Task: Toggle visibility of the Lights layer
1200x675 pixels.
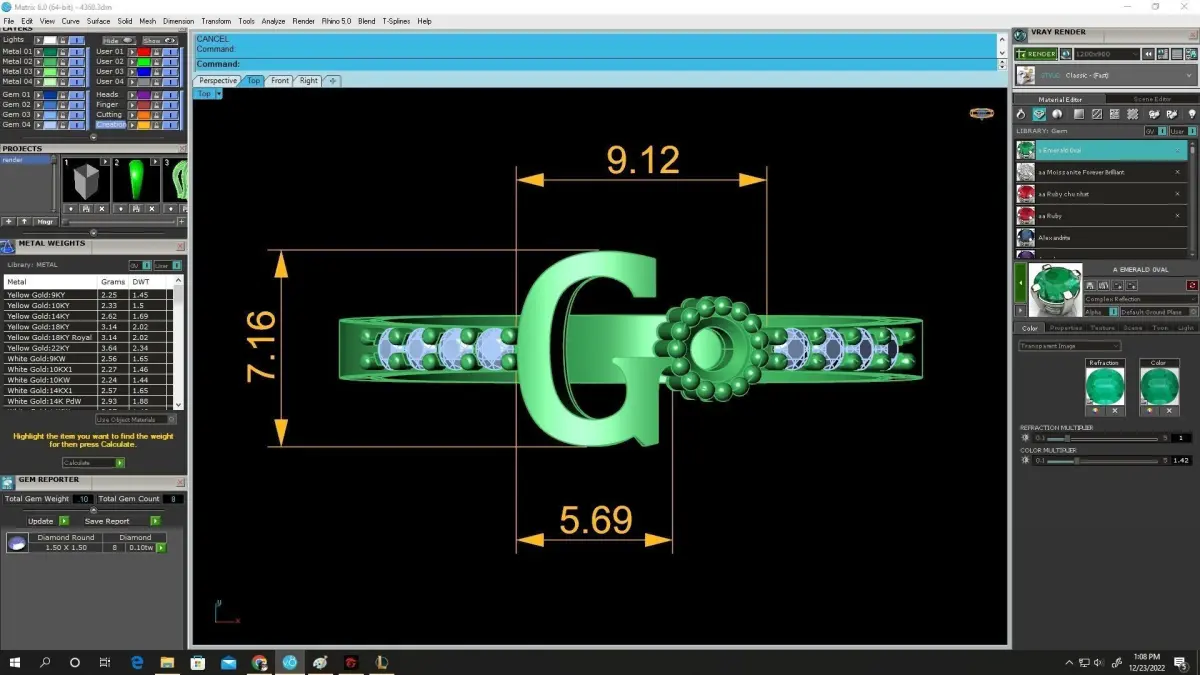Action: pos(76,41)
